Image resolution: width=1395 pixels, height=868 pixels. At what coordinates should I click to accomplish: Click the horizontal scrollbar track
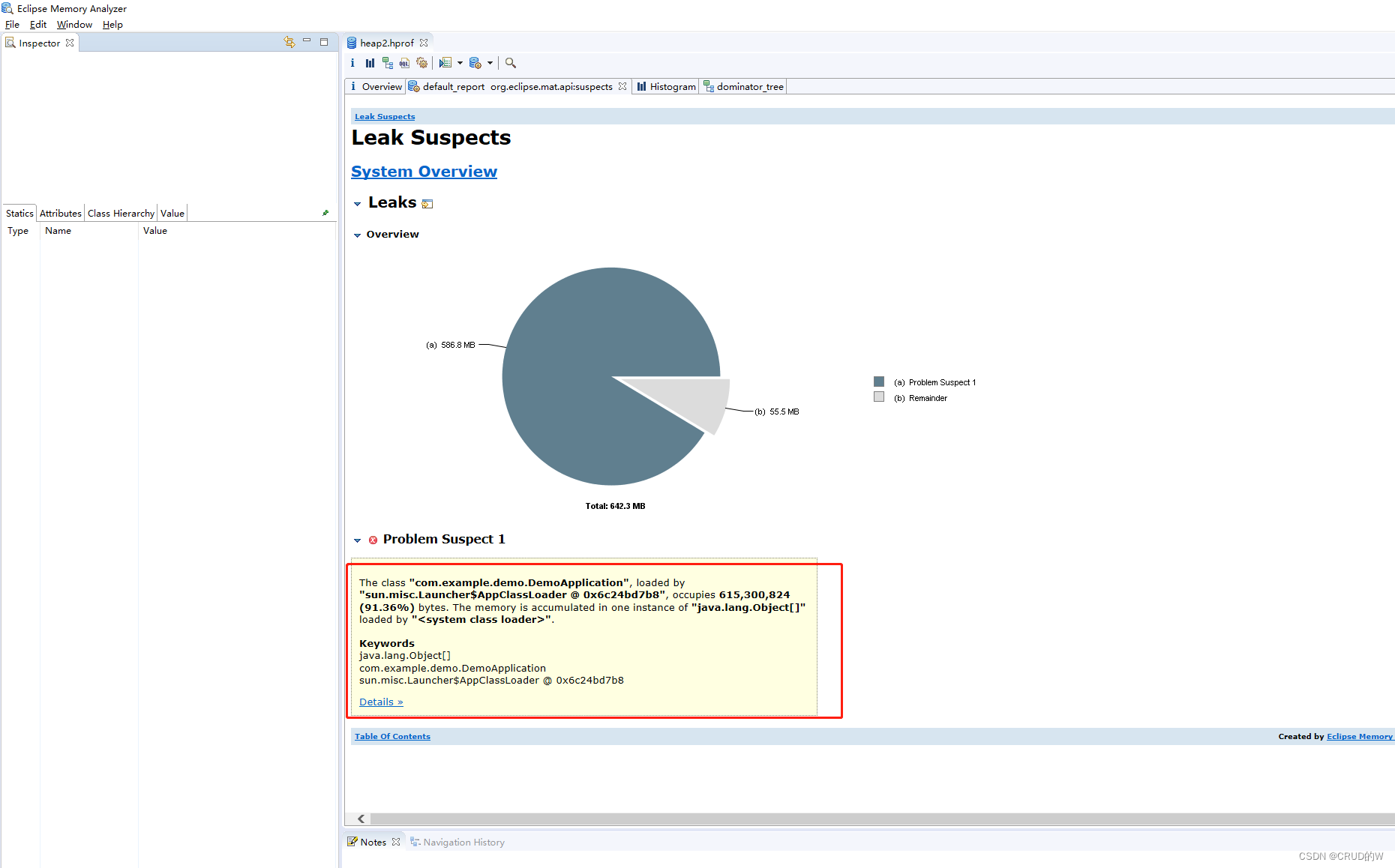(x=881, y=819)
